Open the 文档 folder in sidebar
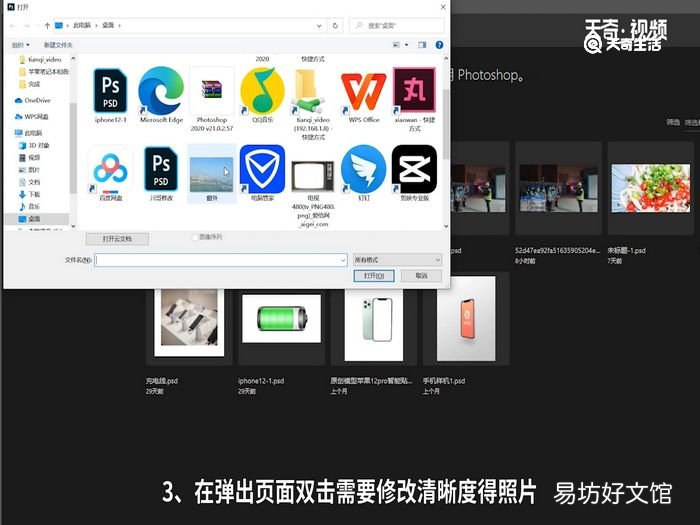The image size is (700, 525). pyautogui.click(x=29, y=182)
